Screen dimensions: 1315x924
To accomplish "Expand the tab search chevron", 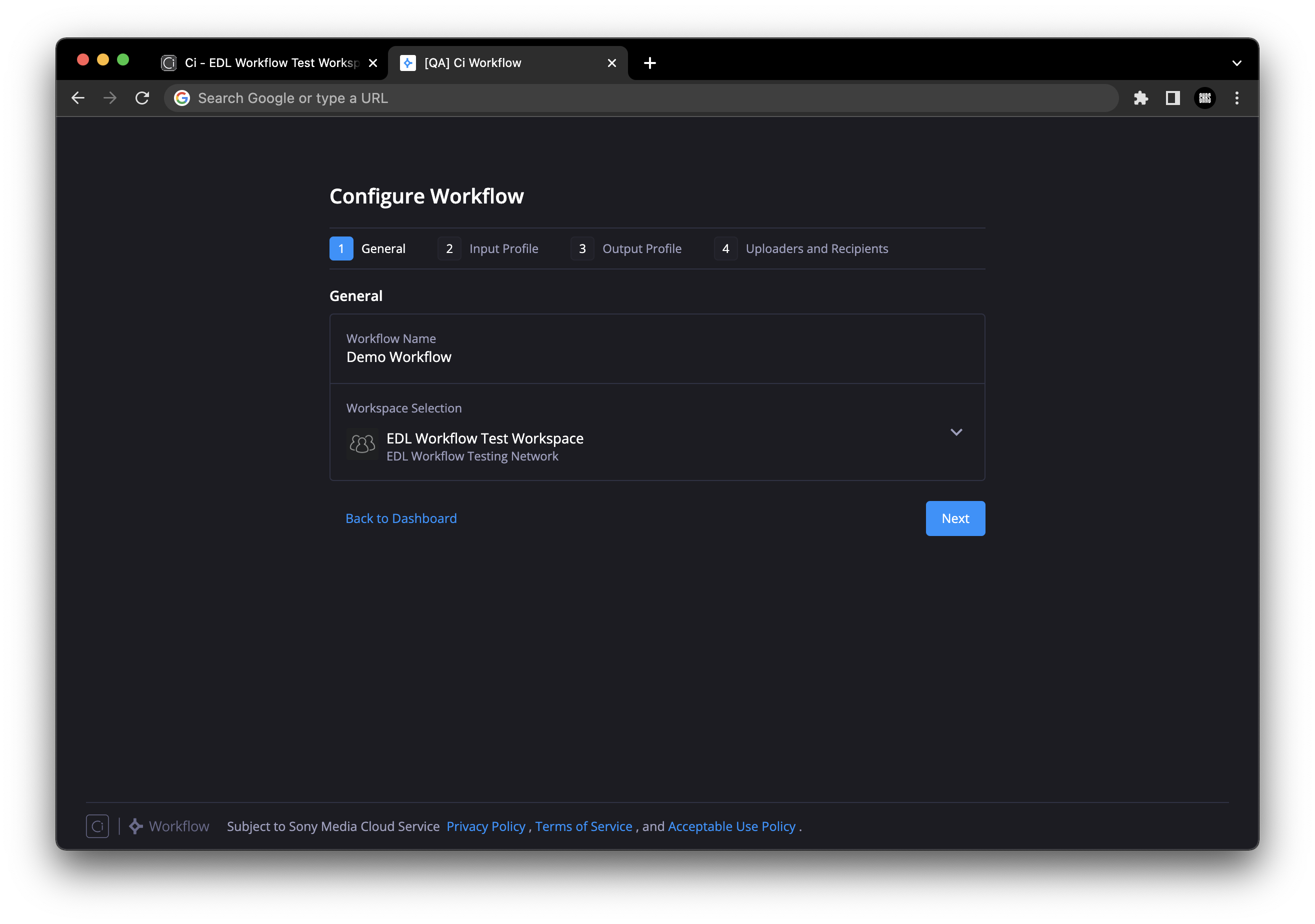I will [1236, 63].
